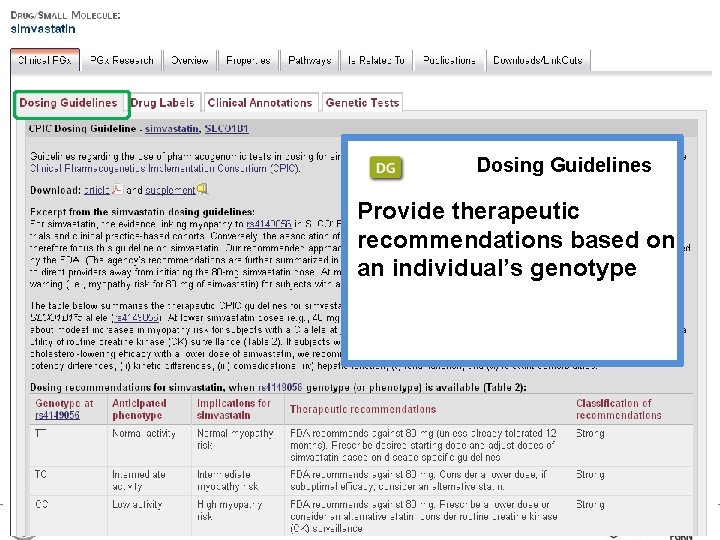This screenshot has width=720, height=540.
Task: Select the simvastatin page title
Action: 43,29
